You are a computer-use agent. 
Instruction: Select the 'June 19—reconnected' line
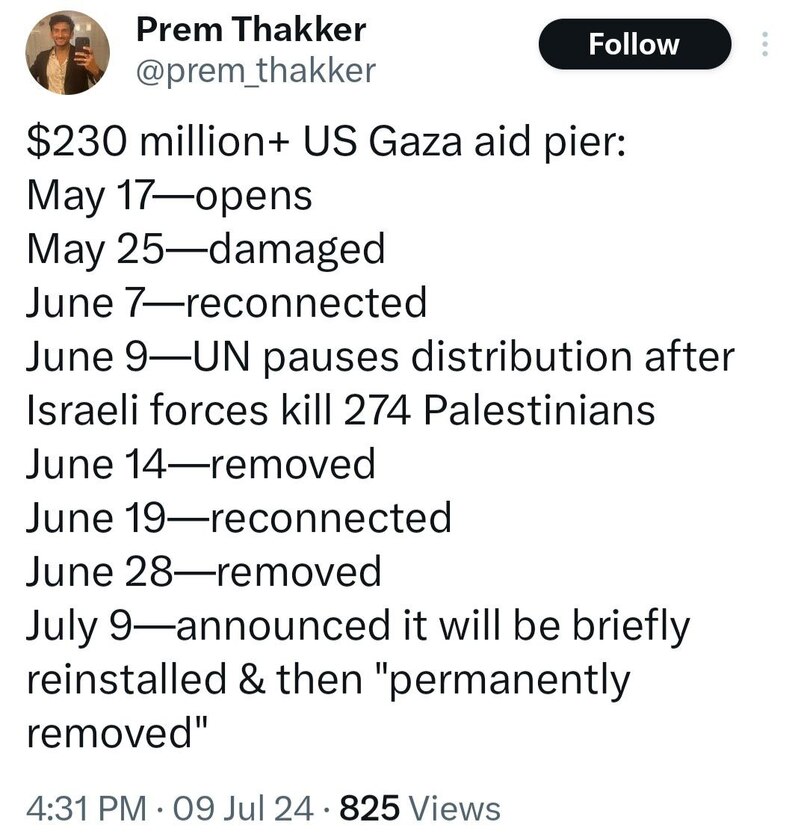point(239,518)
